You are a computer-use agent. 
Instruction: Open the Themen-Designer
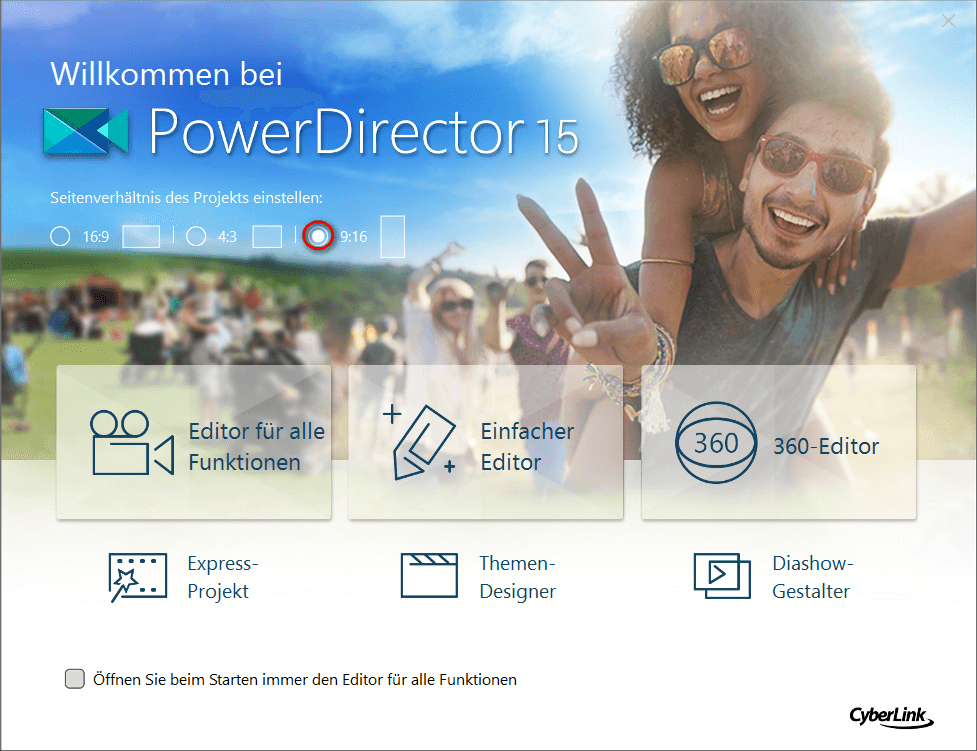click(x=479, y=576)
